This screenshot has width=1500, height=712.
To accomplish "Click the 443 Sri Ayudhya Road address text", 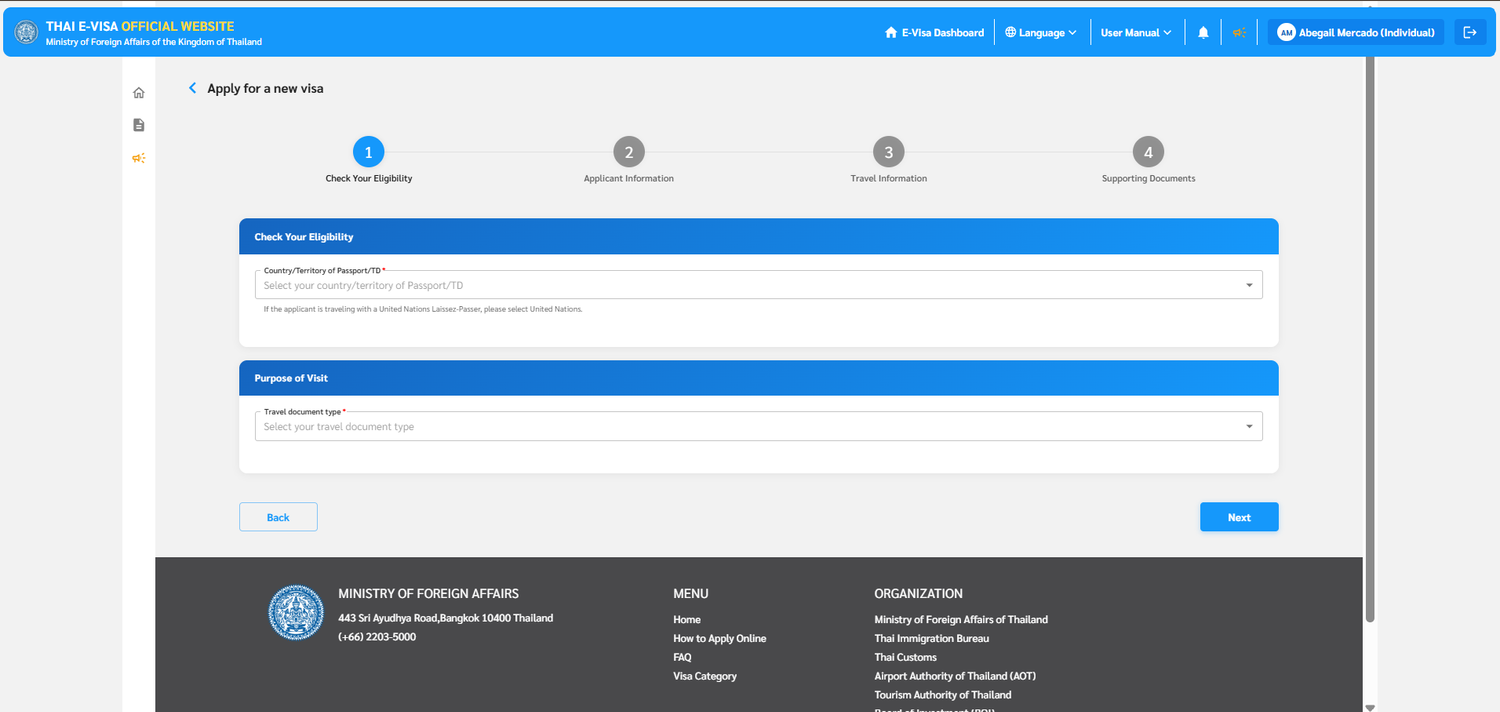I will point(446,618).
